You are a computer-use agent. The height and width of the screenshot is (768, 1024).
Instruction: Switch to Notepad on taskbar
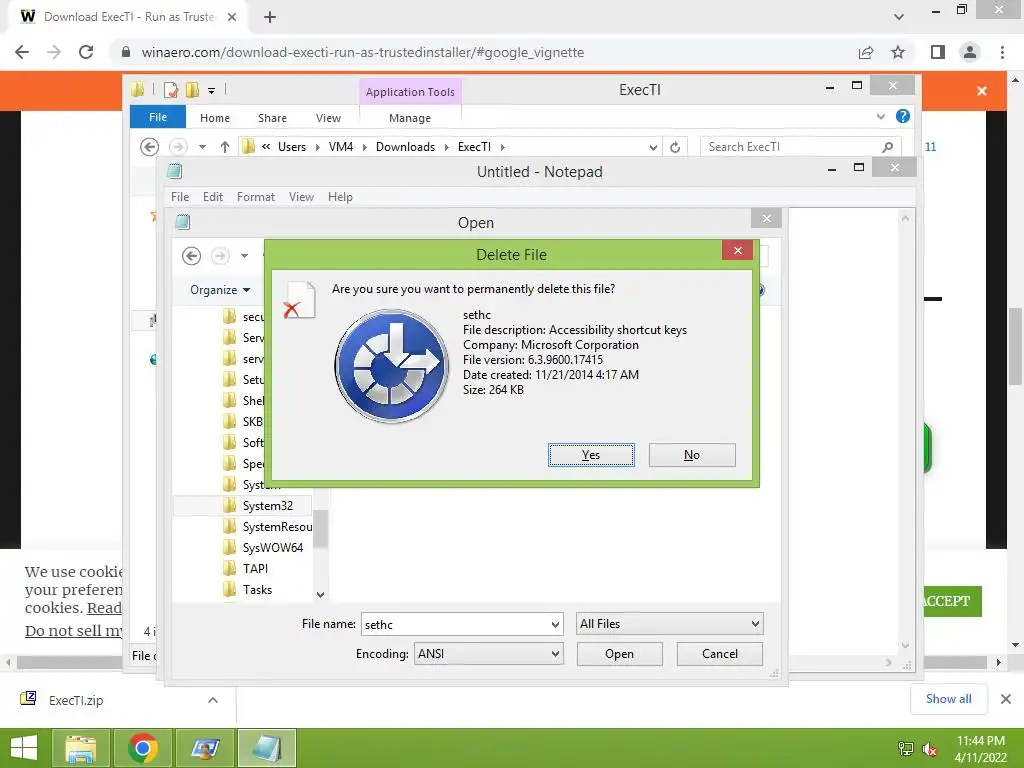pos(266,748)
